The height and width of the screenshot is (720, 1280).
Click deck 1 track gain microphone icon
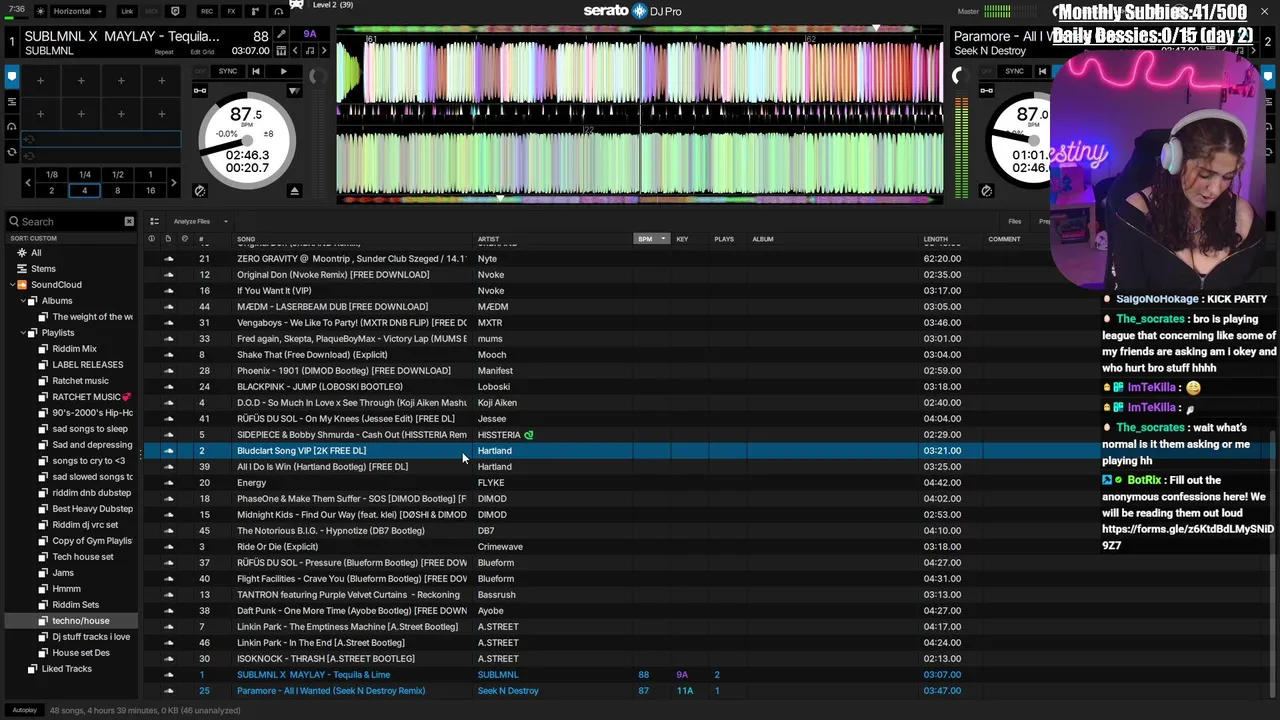click(281, 34)
